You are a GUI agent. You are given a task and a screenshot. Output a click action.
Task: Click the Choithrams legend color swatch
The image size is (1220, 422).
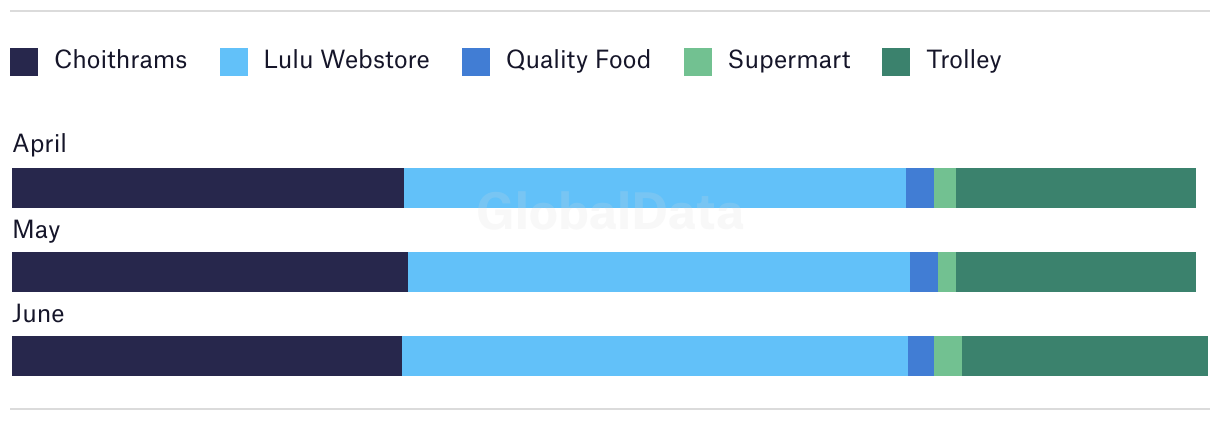24,62
